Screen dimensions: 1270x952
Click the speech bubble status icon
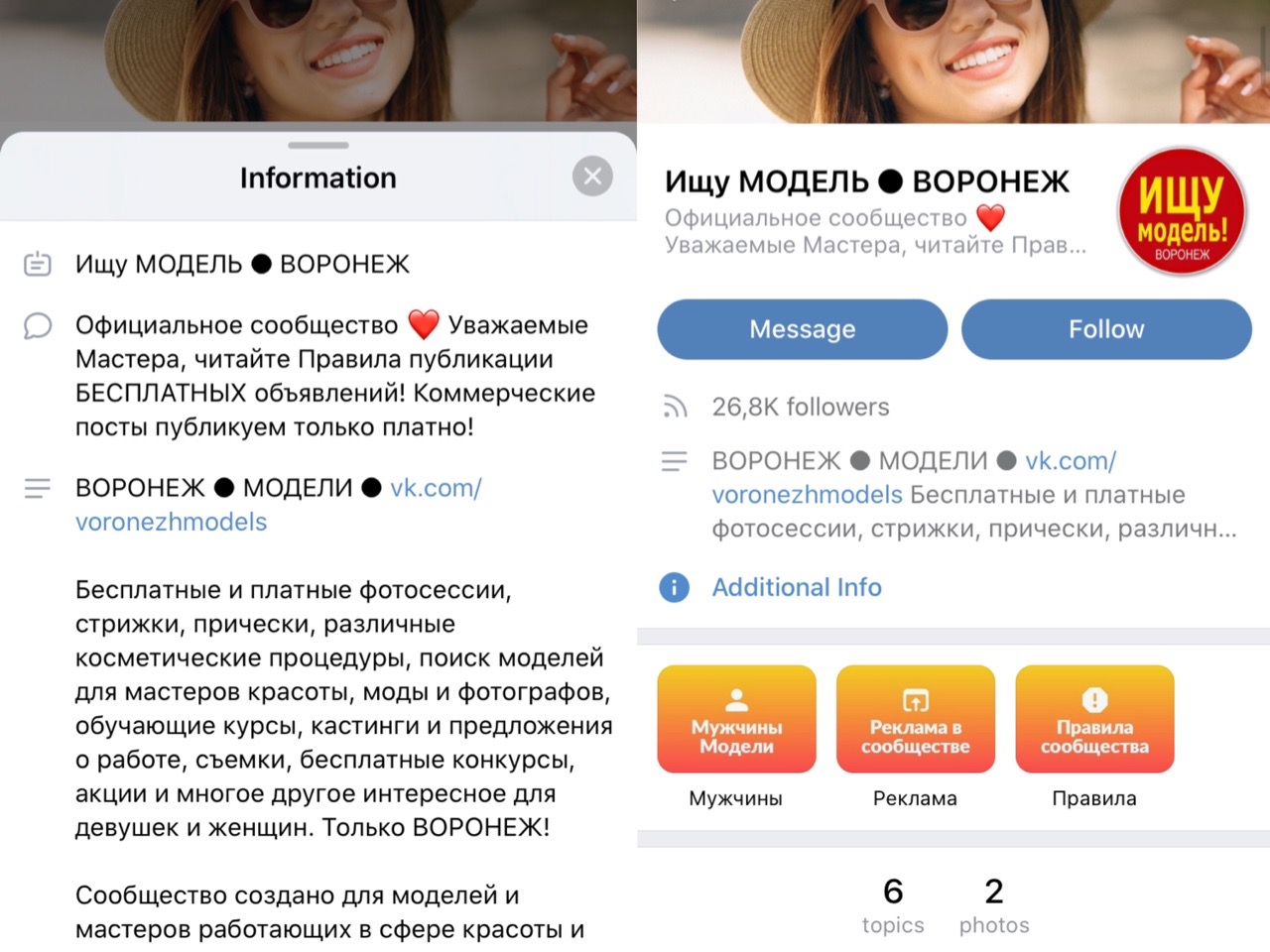(38, 325)
